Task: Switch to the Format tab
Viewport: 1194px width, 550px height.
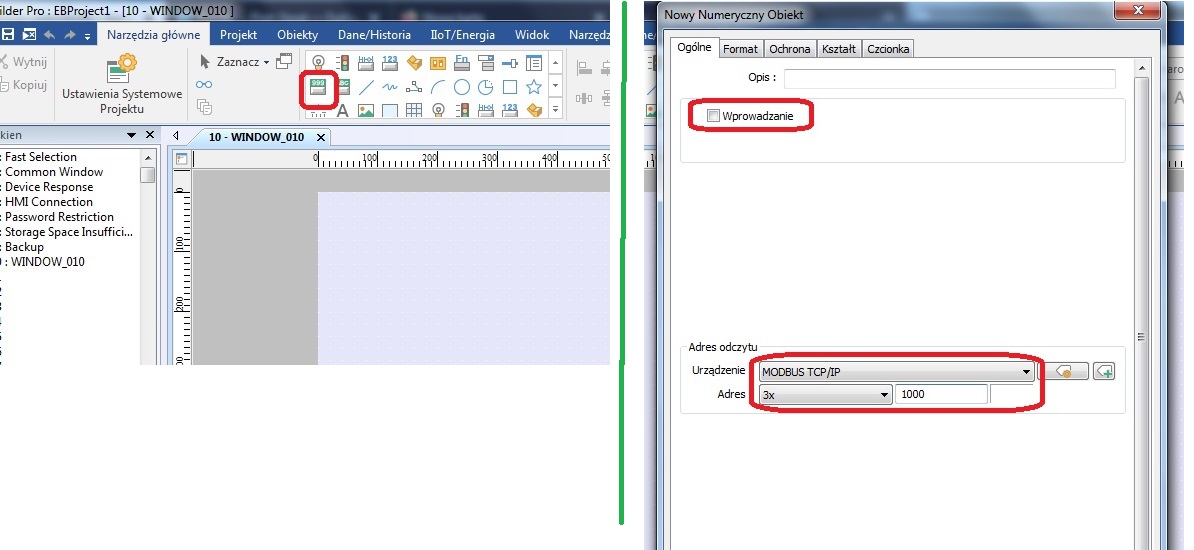Action: click(x=740, y=48)
